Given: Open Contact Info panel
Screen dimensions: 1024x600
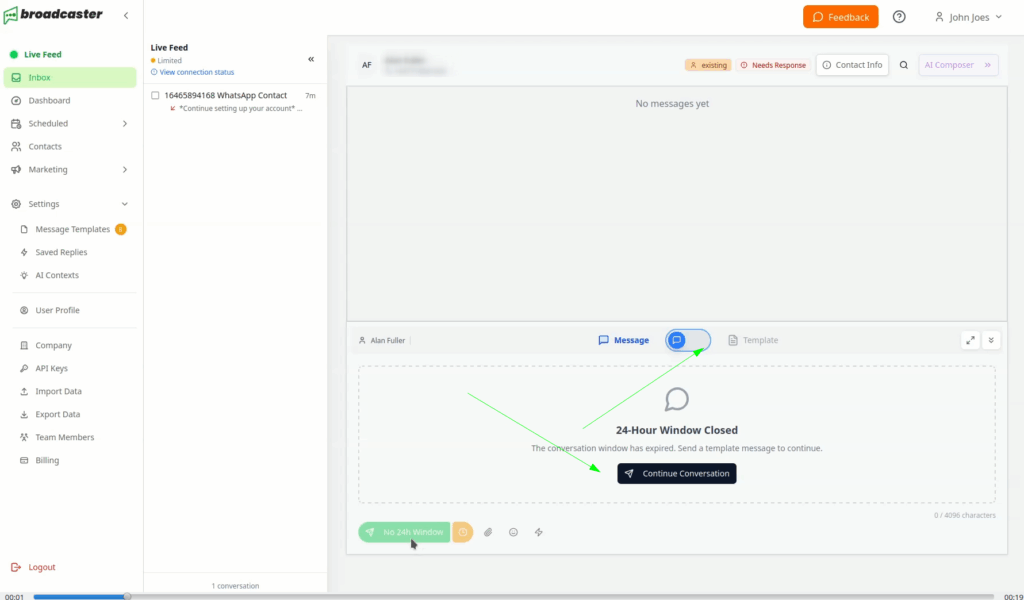Looking at the screenshot, I should point(852,65).
